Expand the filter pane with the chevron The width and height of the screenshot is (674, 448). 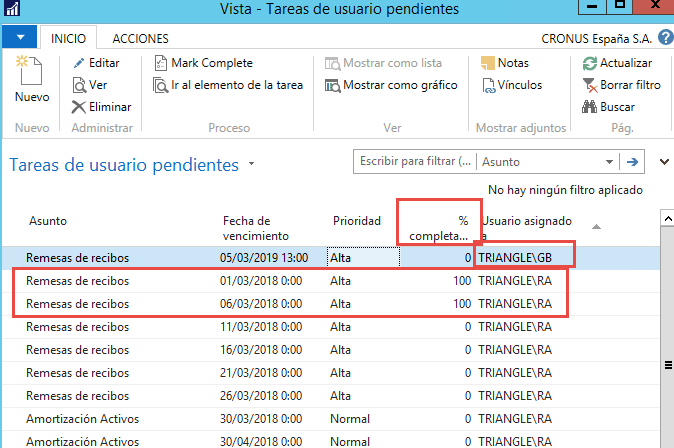(665, 162)
